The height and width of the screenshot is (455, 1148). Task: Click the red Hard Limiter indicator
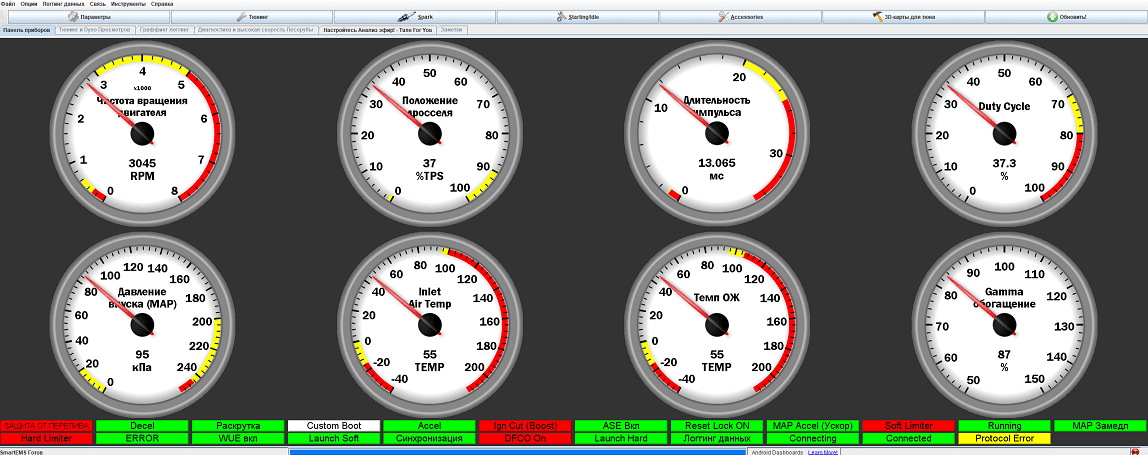47,438
